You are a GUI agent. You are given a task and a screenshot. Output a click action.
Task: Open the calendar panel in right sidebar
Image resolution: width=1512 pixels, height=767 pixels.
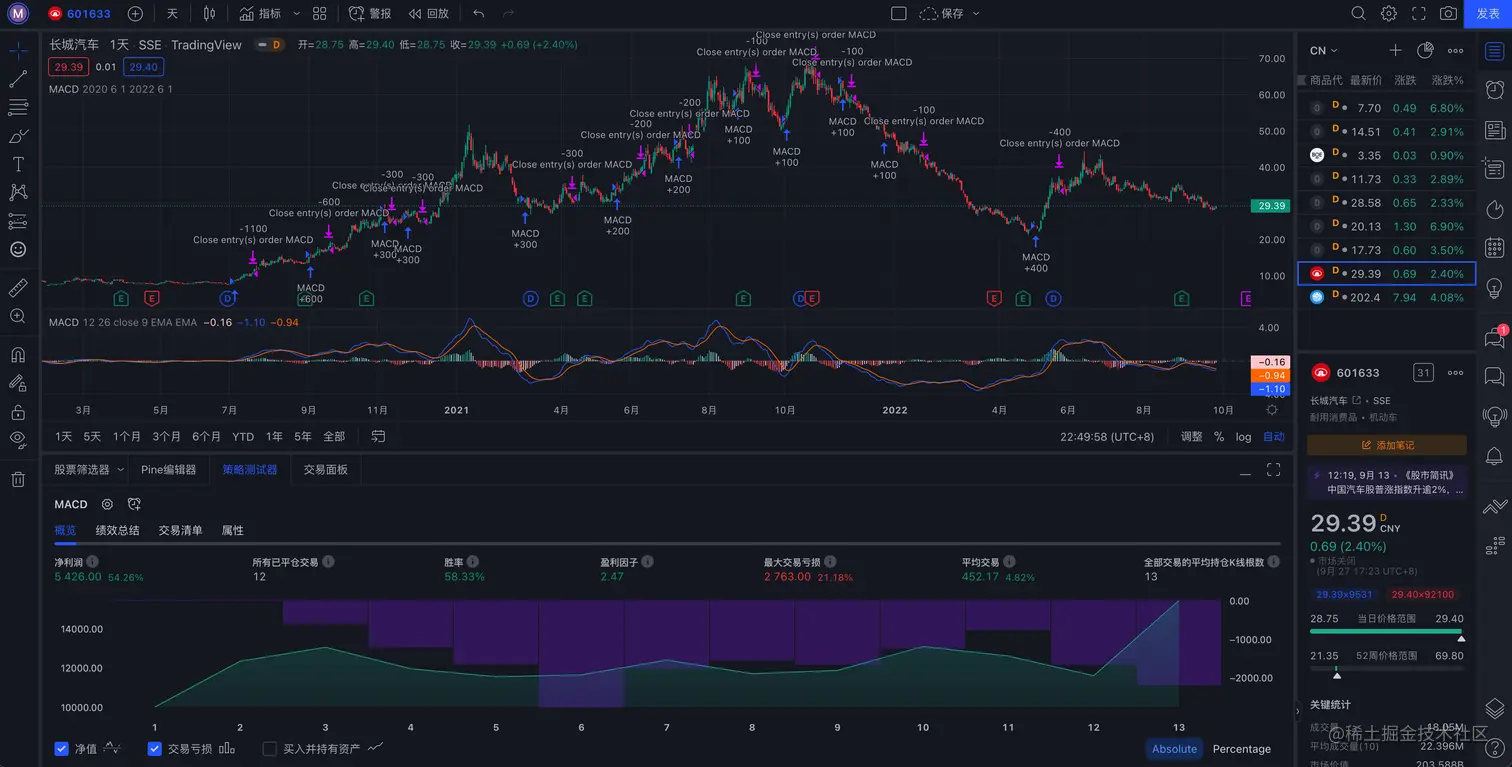[1495, 247]
